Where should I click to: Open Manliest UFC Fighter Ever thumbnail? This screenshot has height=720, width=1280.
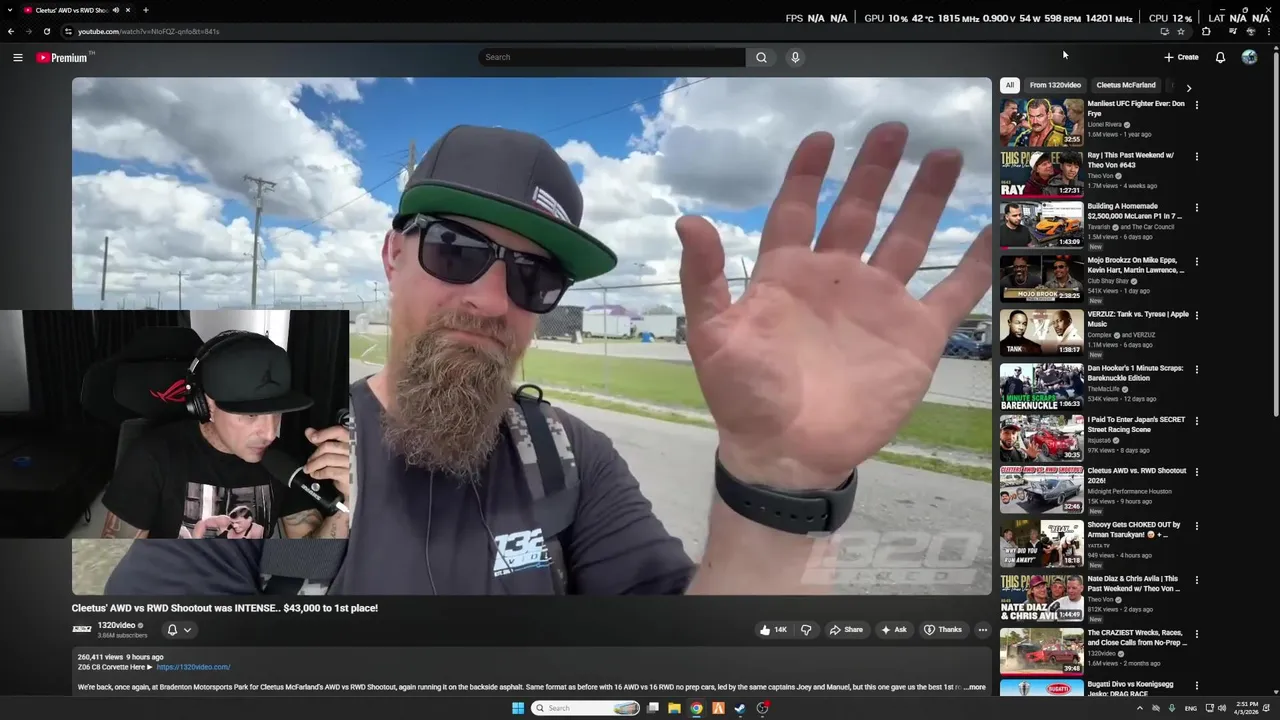1041,121
